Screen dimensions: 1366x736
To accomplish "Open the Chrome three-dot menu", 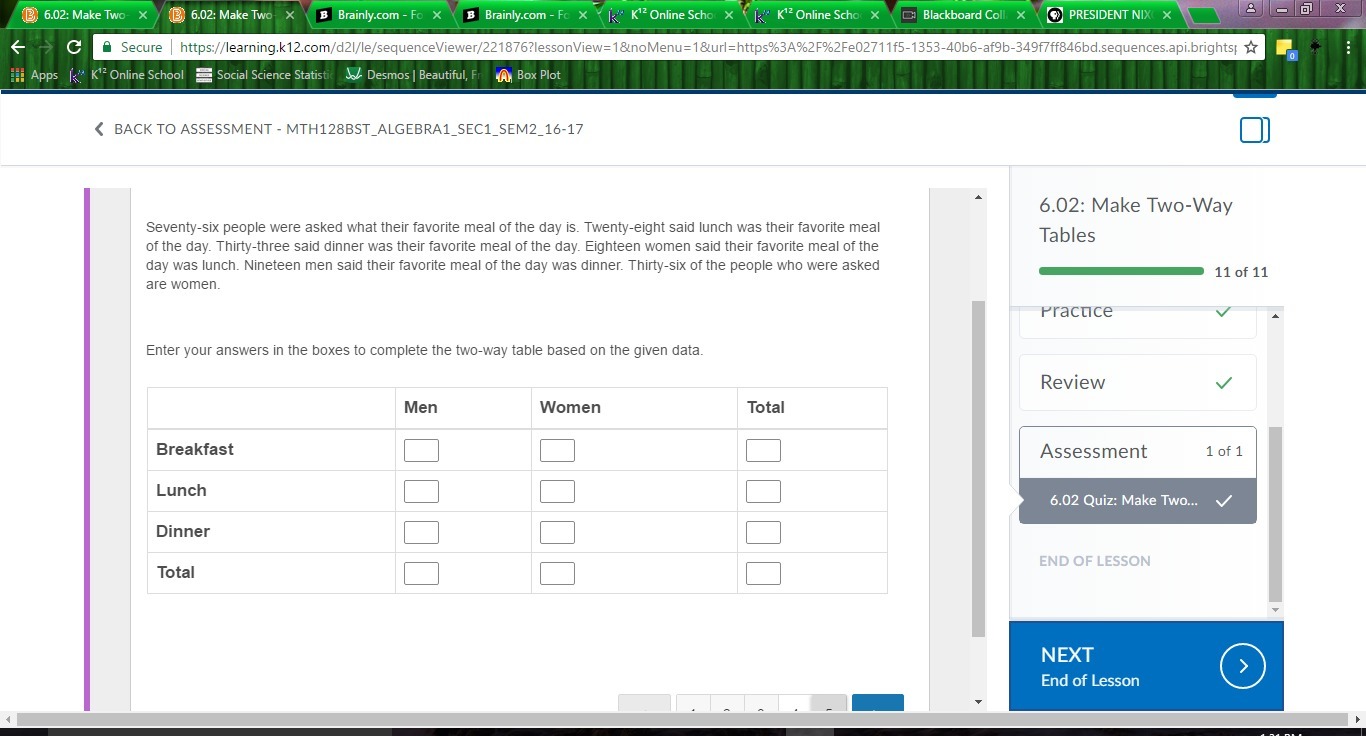I will coord(1349,47).
